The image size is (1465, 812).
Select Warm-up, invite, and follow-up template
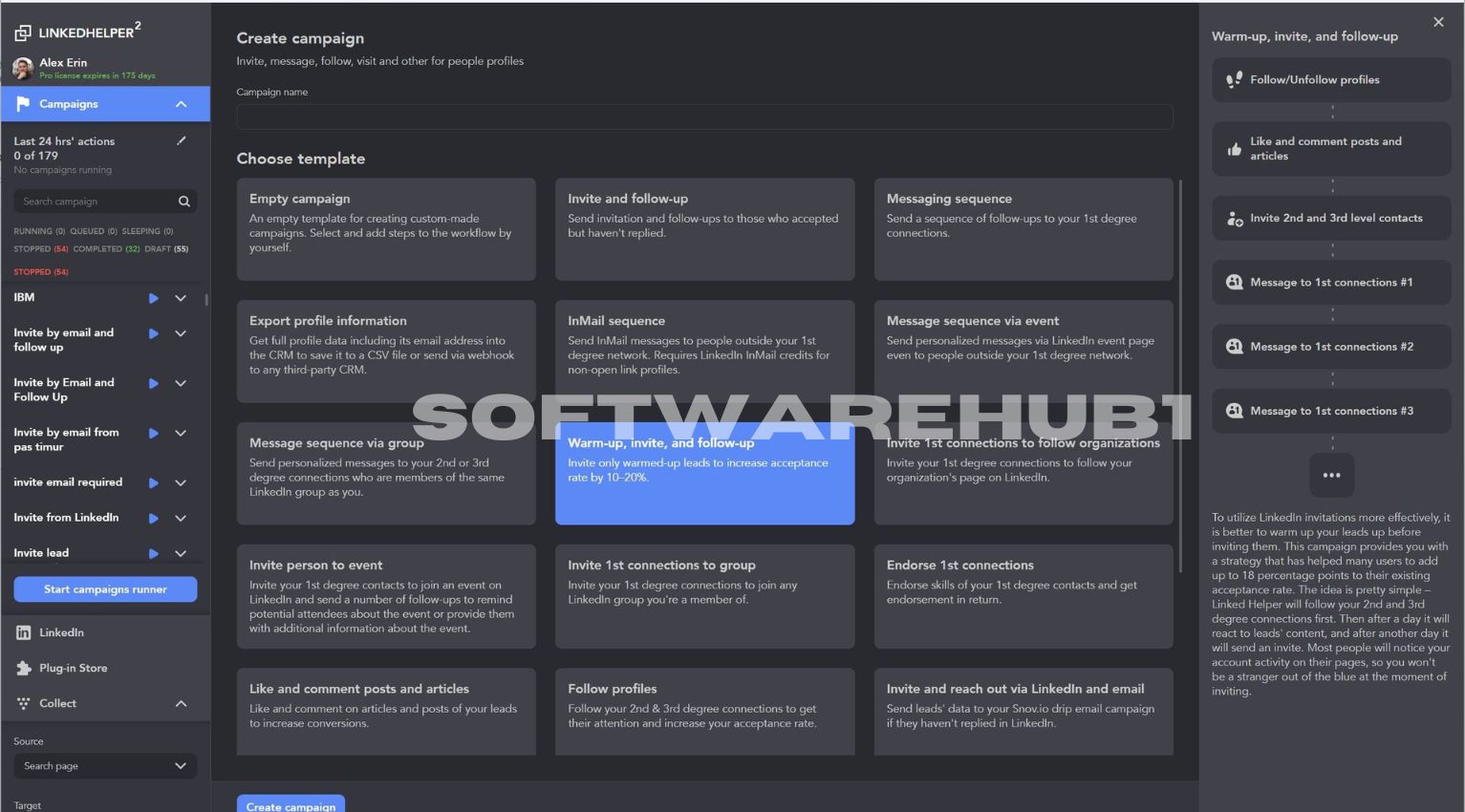(x=704, y=474)
